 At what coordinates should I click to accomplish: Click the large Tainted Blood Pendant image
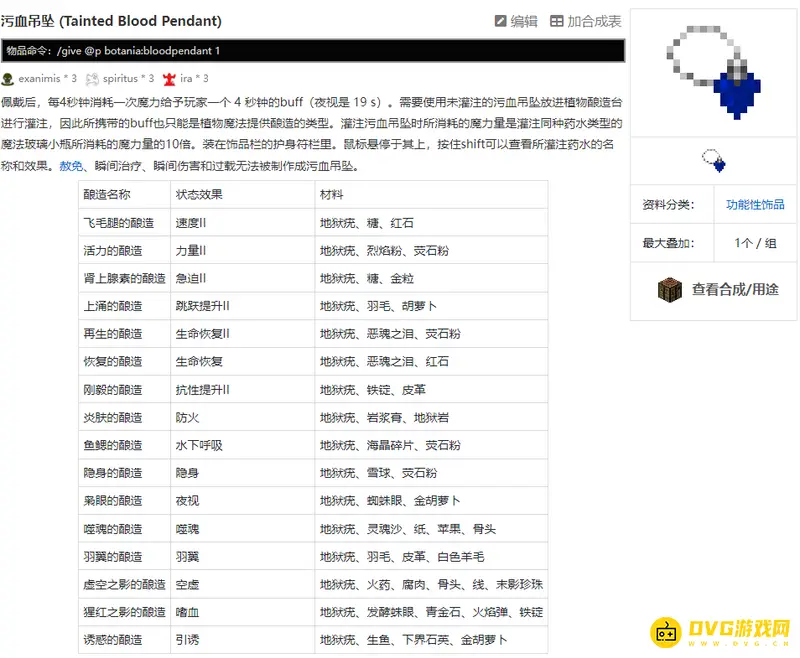pos(713,71)
